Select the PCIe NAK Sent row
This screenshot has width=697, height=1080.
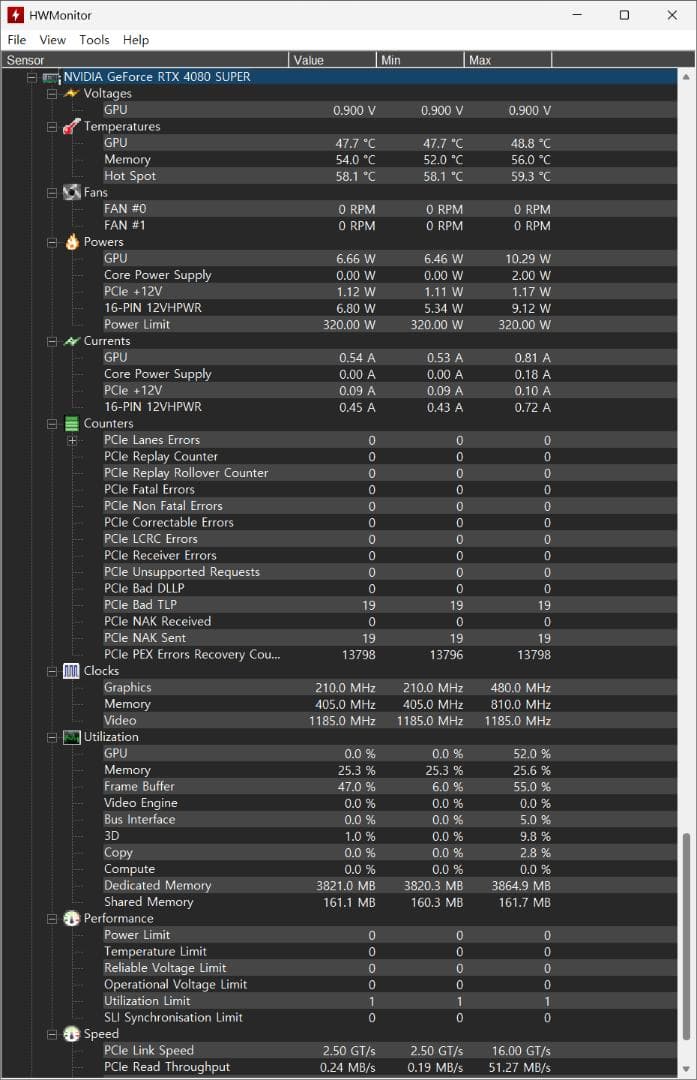389,638
